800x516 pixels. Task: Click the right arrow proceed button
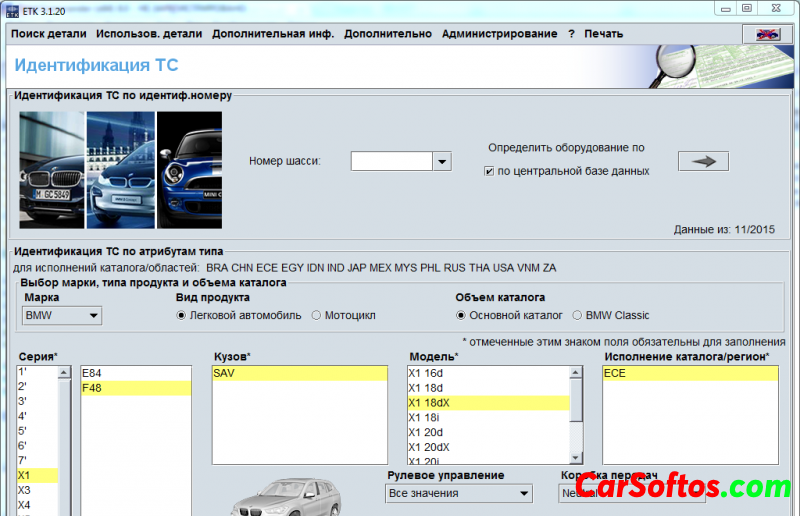coord(703,161)
